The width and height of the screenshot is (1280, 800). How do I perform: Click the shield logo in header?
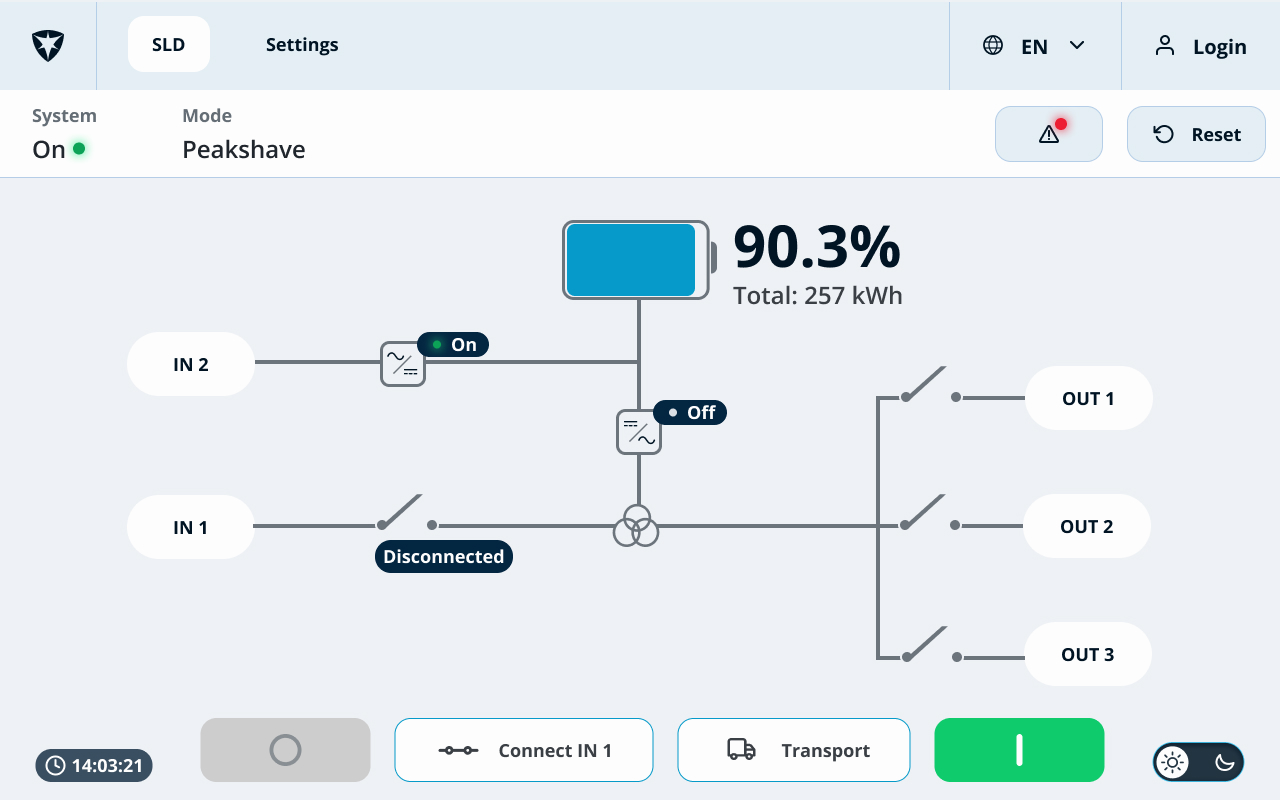point(48,45)
